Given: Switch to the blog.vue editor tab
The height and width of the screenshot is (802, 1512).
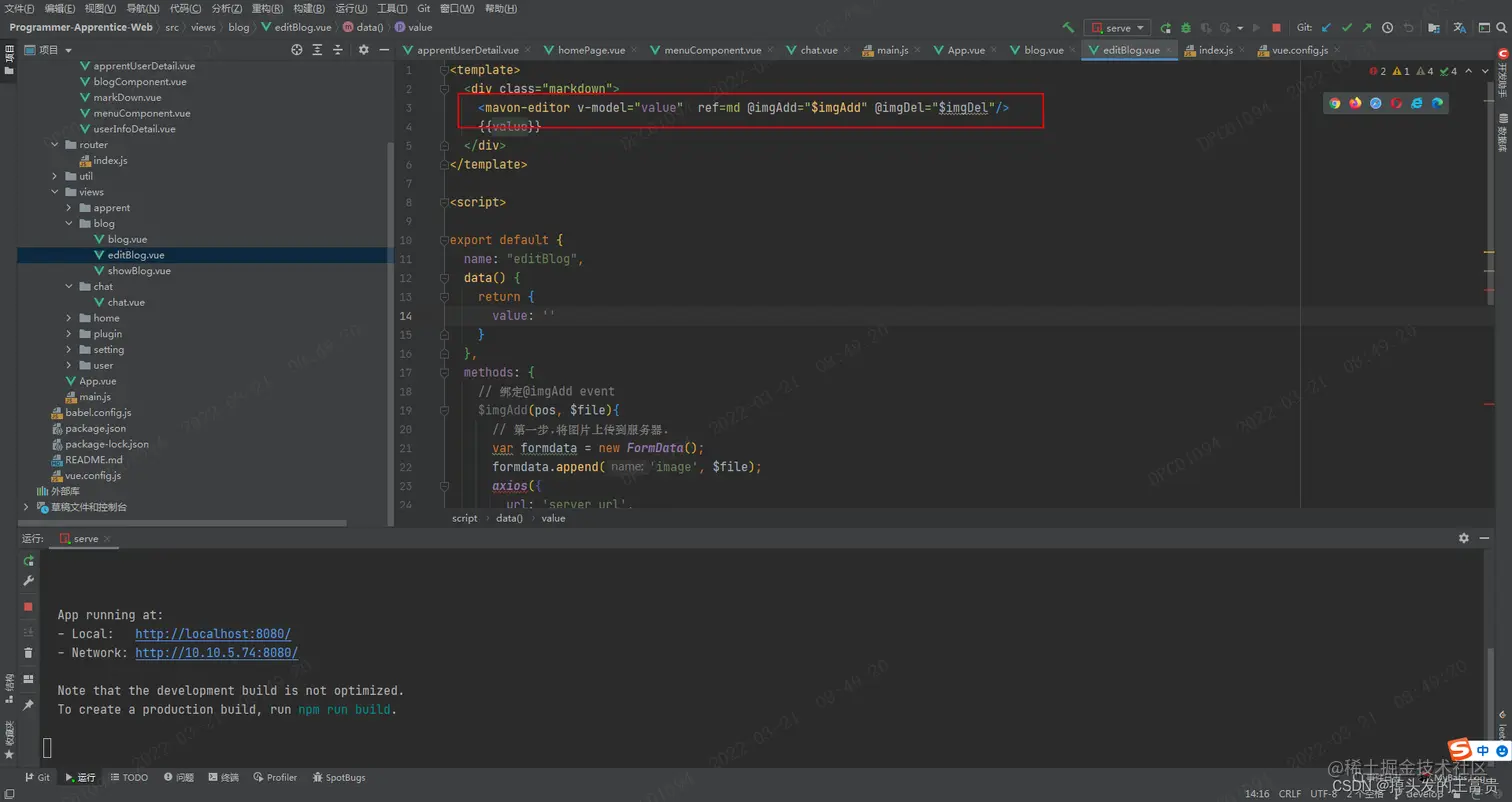Looking at the screenshot, I should [1043, 50].
